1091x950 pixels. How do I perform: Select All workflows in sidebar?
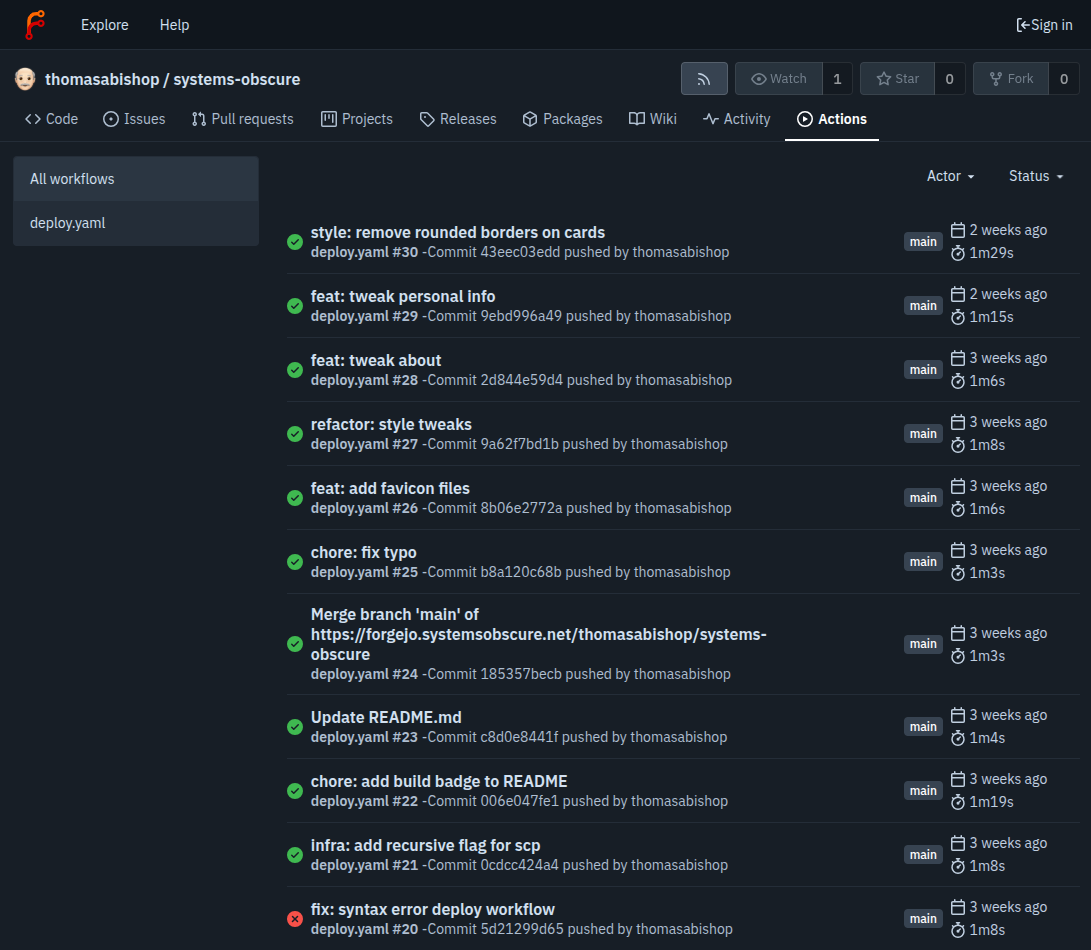pyautogui.click(x=72, y=179)
